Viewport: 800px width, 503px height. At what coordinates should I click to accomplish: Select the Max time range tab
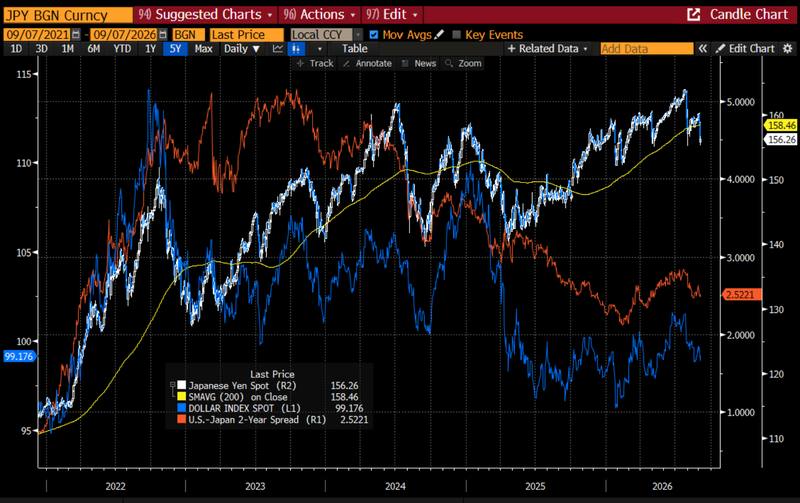(x=203, y=49)
